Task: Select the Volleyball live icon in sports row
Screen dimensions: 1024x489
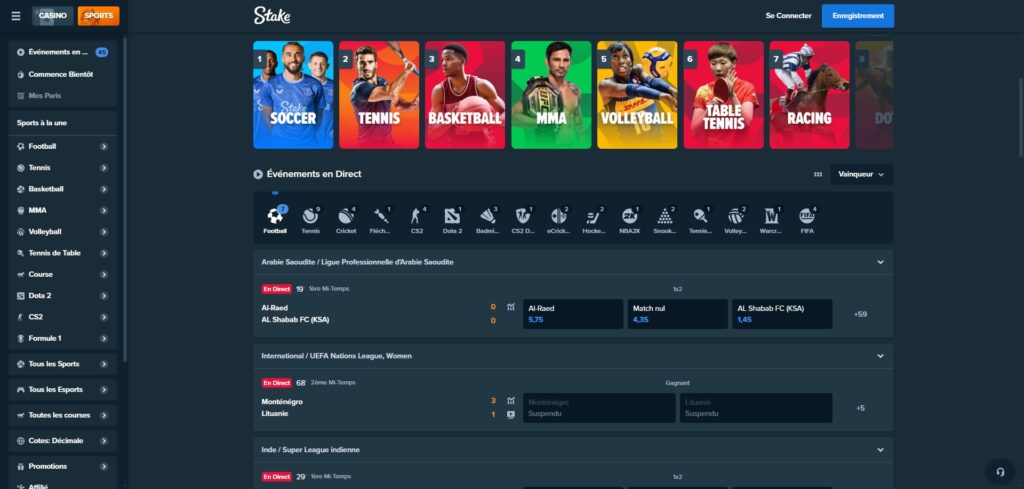Action: coord(735,220)
